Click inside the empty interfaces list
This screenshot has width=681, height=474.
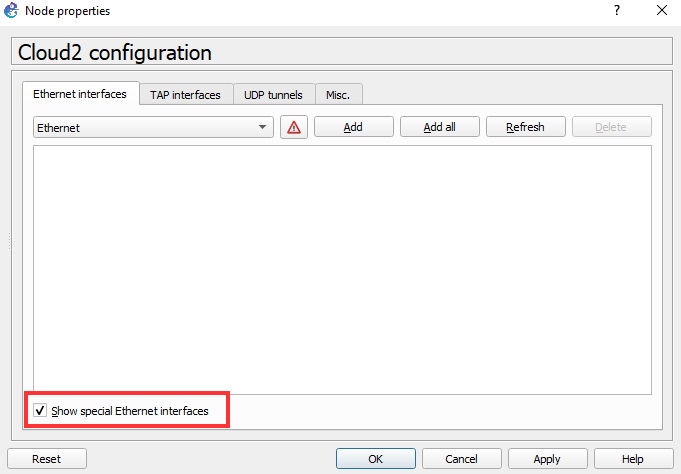tap(341, 270)
